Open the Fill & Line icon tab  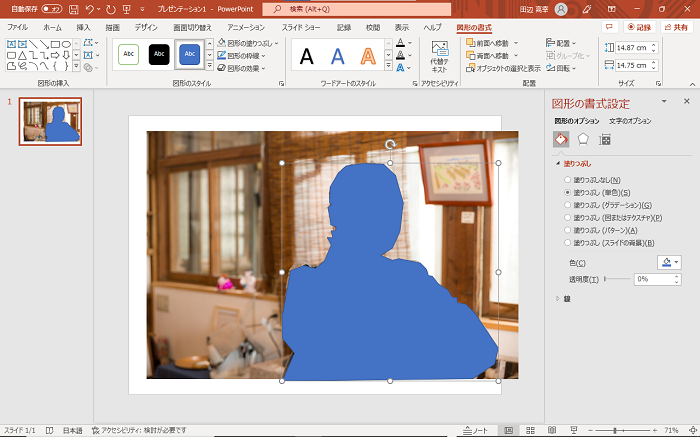[x=561, y=139]
